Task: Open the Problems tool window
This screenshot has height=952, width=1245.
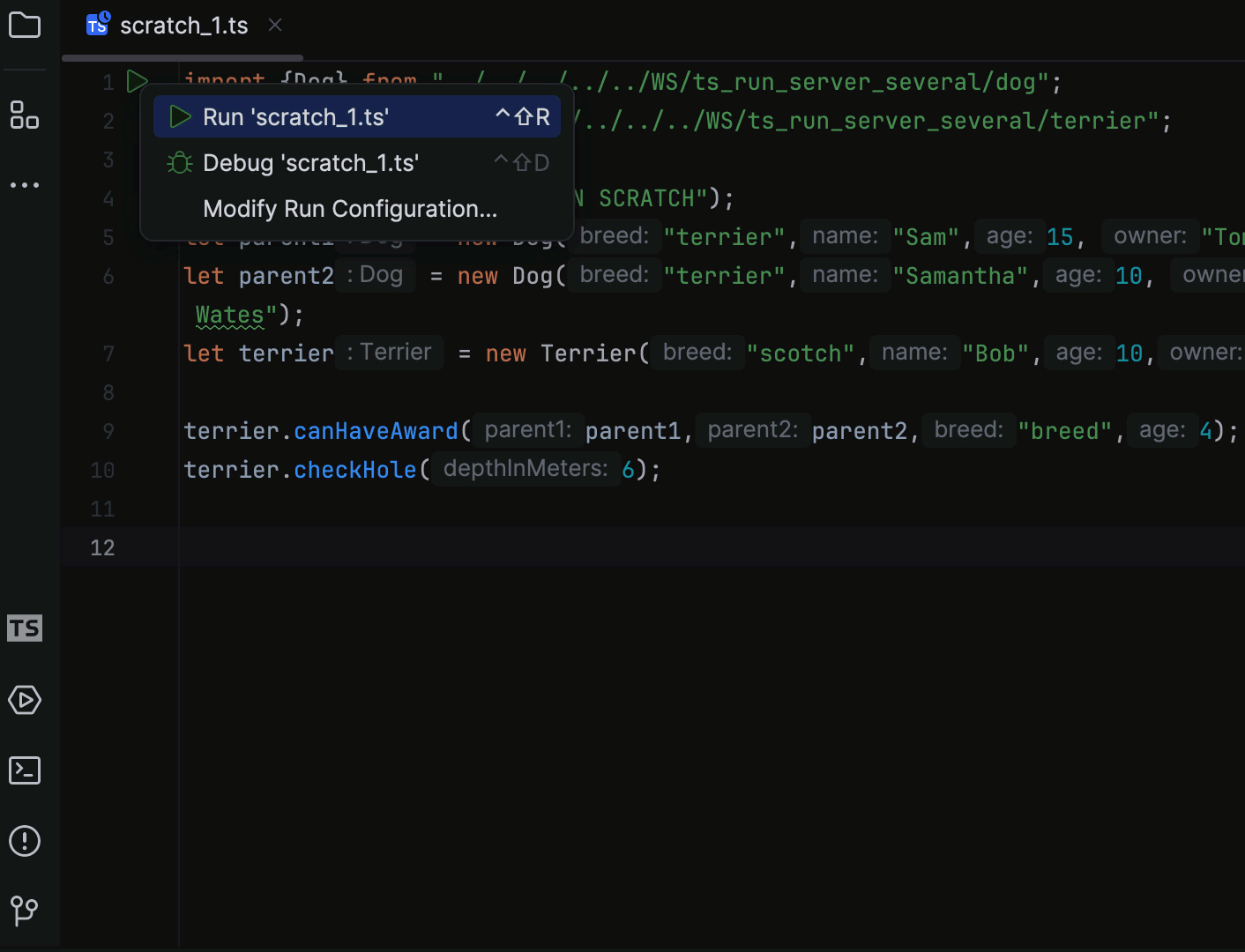Action: [x=24, y=841]
